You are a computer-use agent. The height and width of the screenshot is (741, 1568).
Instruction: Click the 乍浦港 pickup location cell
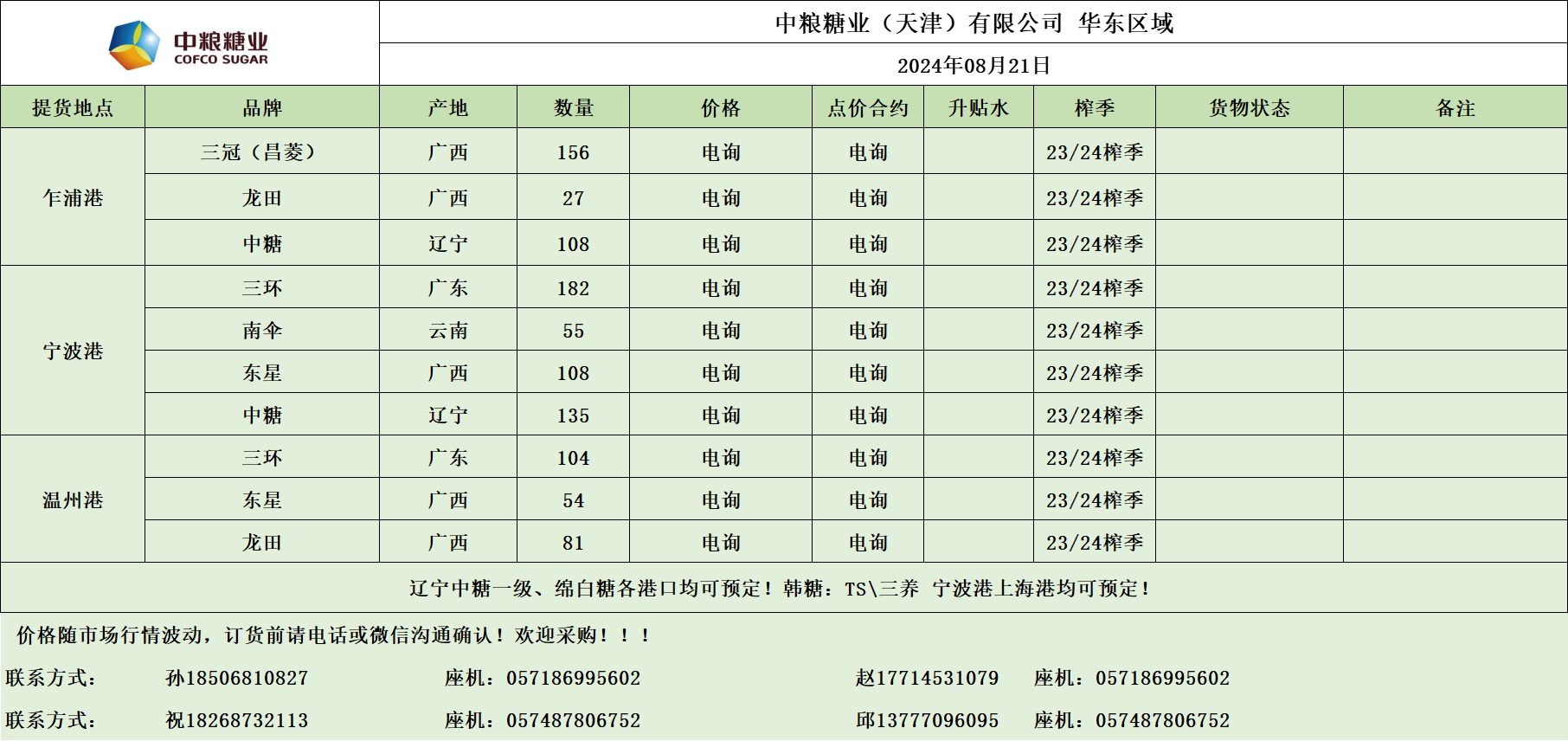point(73,198)
